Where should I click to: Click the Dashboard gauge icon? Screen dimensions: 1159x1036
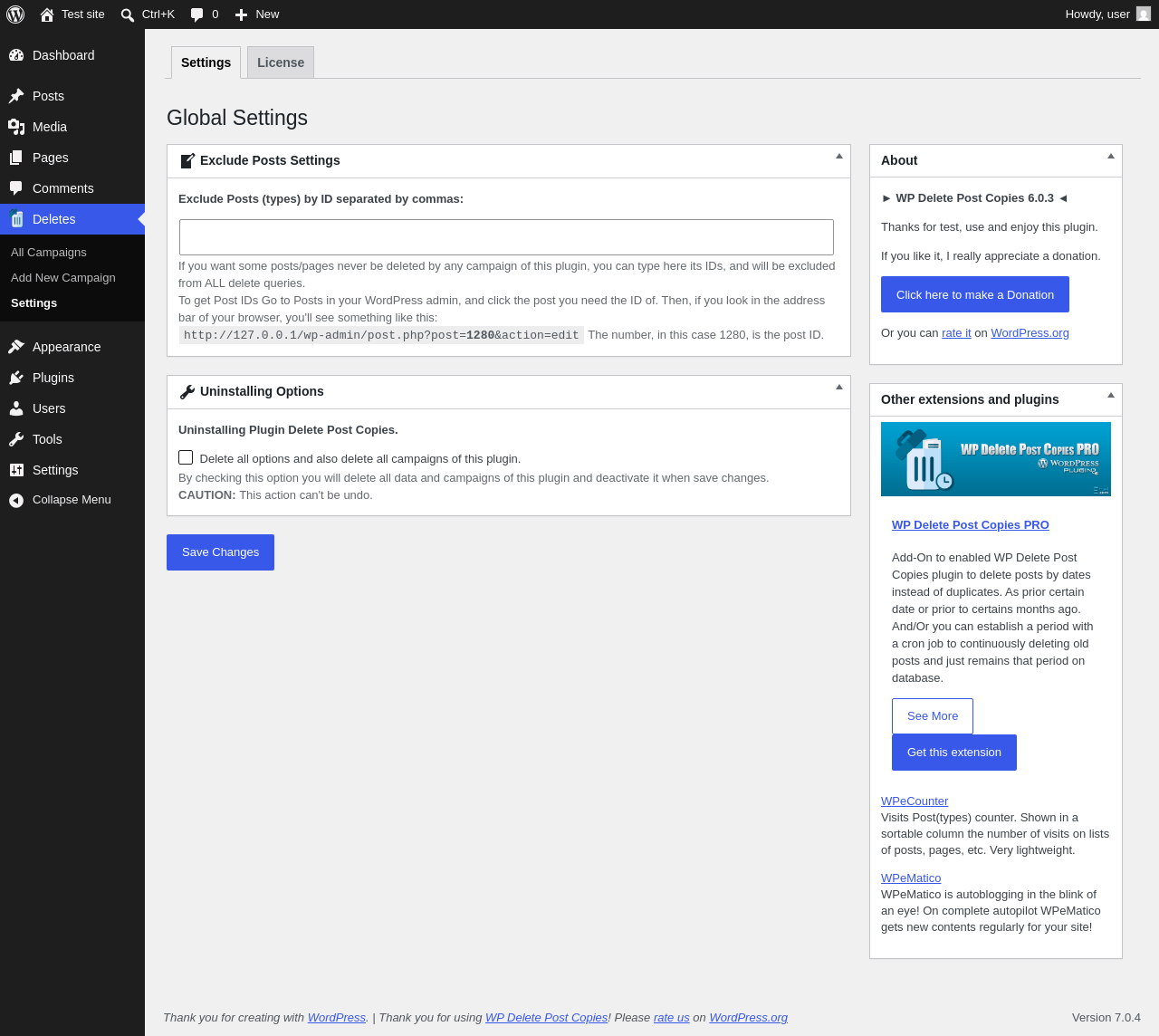click(16, 55)
